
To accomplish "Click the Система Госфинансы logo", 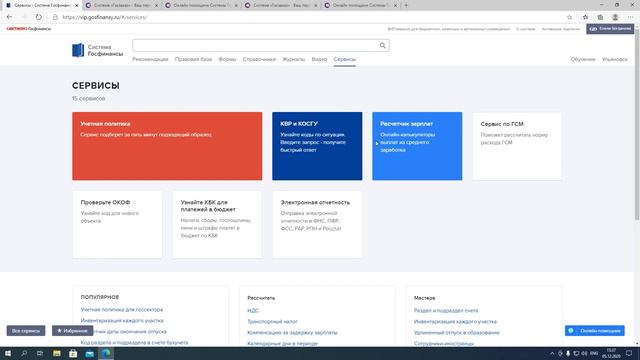I will point(98,50).
